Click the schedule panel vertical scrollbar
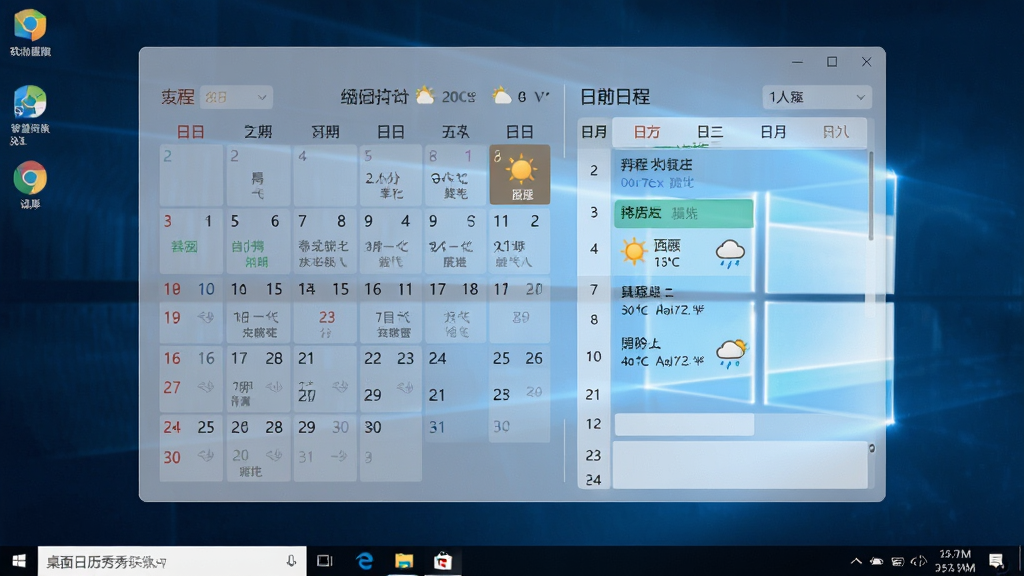The image size is (1024, 576). pos(871,196)
